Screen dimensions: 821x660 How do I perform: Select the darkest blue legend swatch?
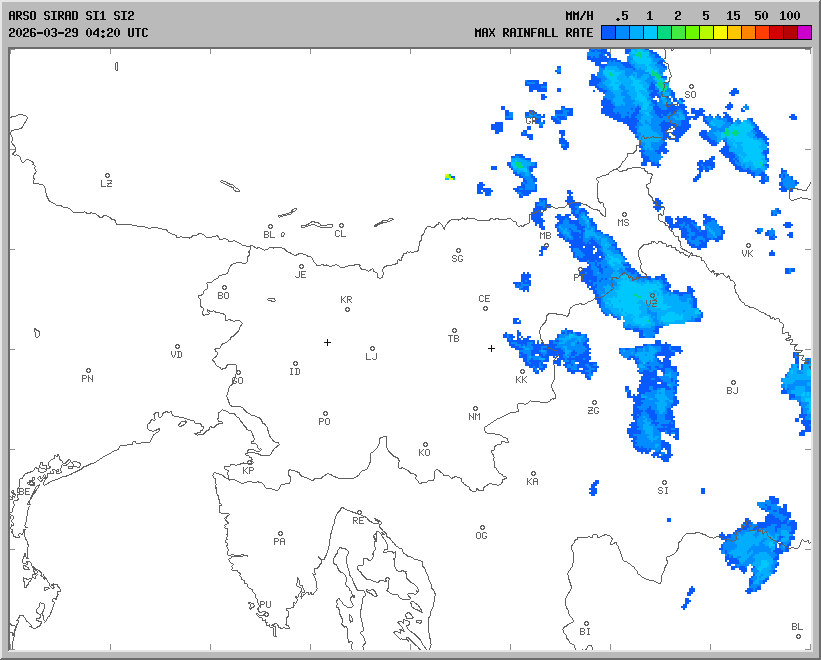pyautogui.click(x=608, y=33)
